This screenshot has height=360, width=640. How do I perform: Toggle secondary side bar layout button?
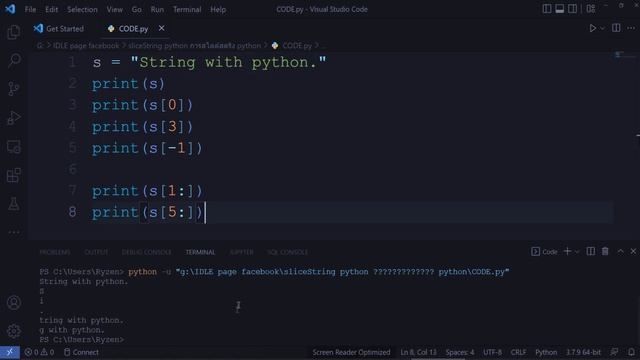point(572,9)
